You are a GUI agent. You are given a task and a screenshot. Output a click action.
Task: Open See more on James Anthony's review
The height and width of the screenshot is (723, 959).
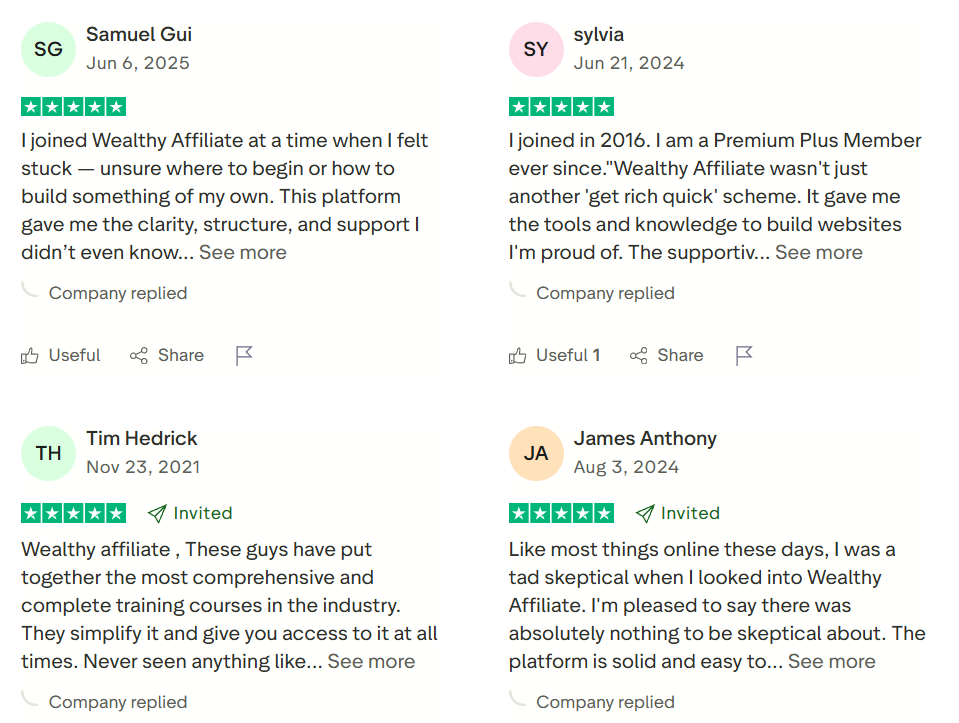(x=832, y=661)
